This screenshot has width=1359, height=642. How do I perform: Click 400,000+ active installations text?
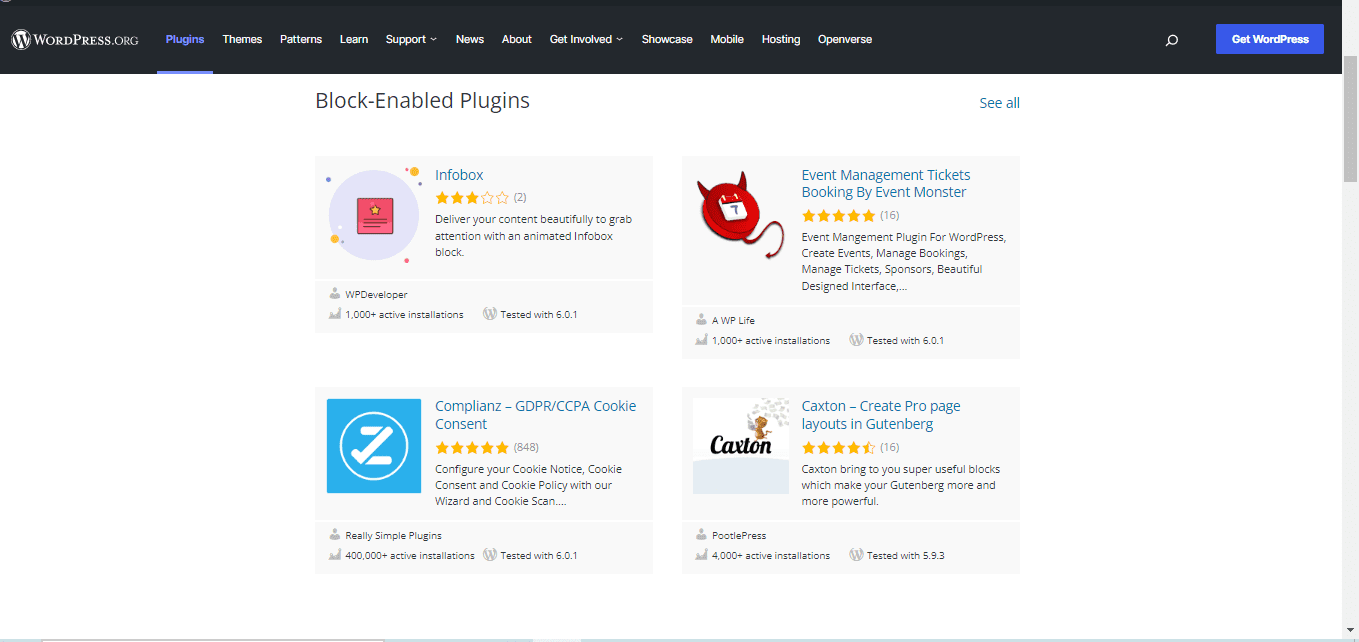[410, 556]
